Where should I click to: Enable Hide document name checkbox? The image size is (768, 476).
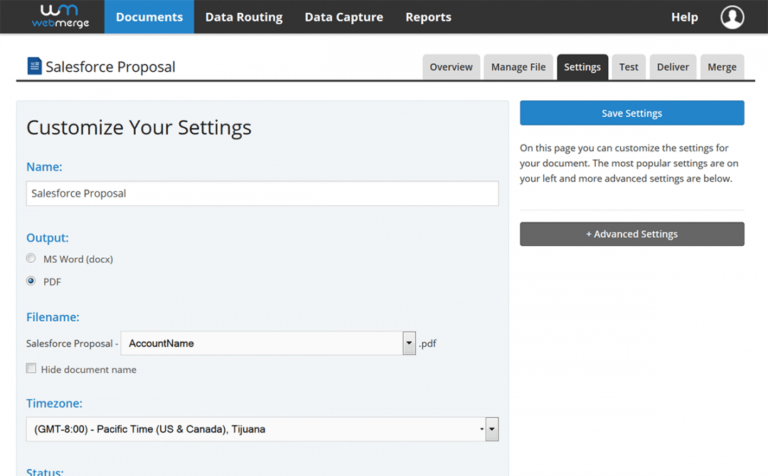pos(31,369)
